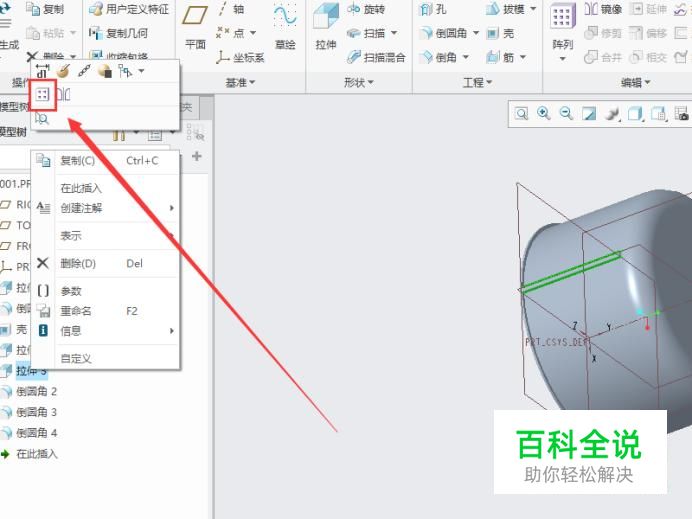Choose 重命名 in the context menu
692x519 pixels.
[x=106, y=311]
